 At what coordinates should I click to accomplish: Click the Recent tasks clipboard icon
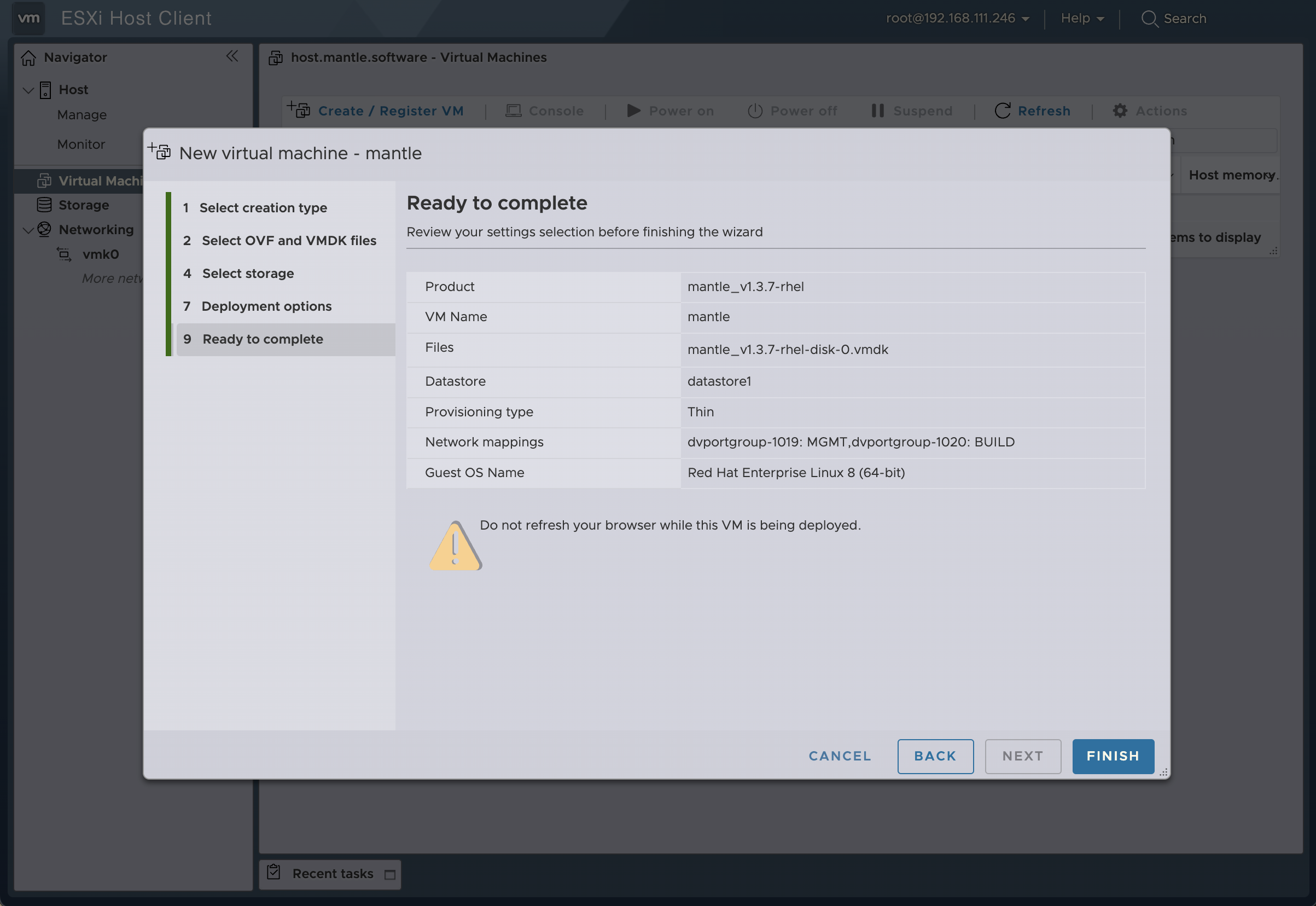click(274, 873)
